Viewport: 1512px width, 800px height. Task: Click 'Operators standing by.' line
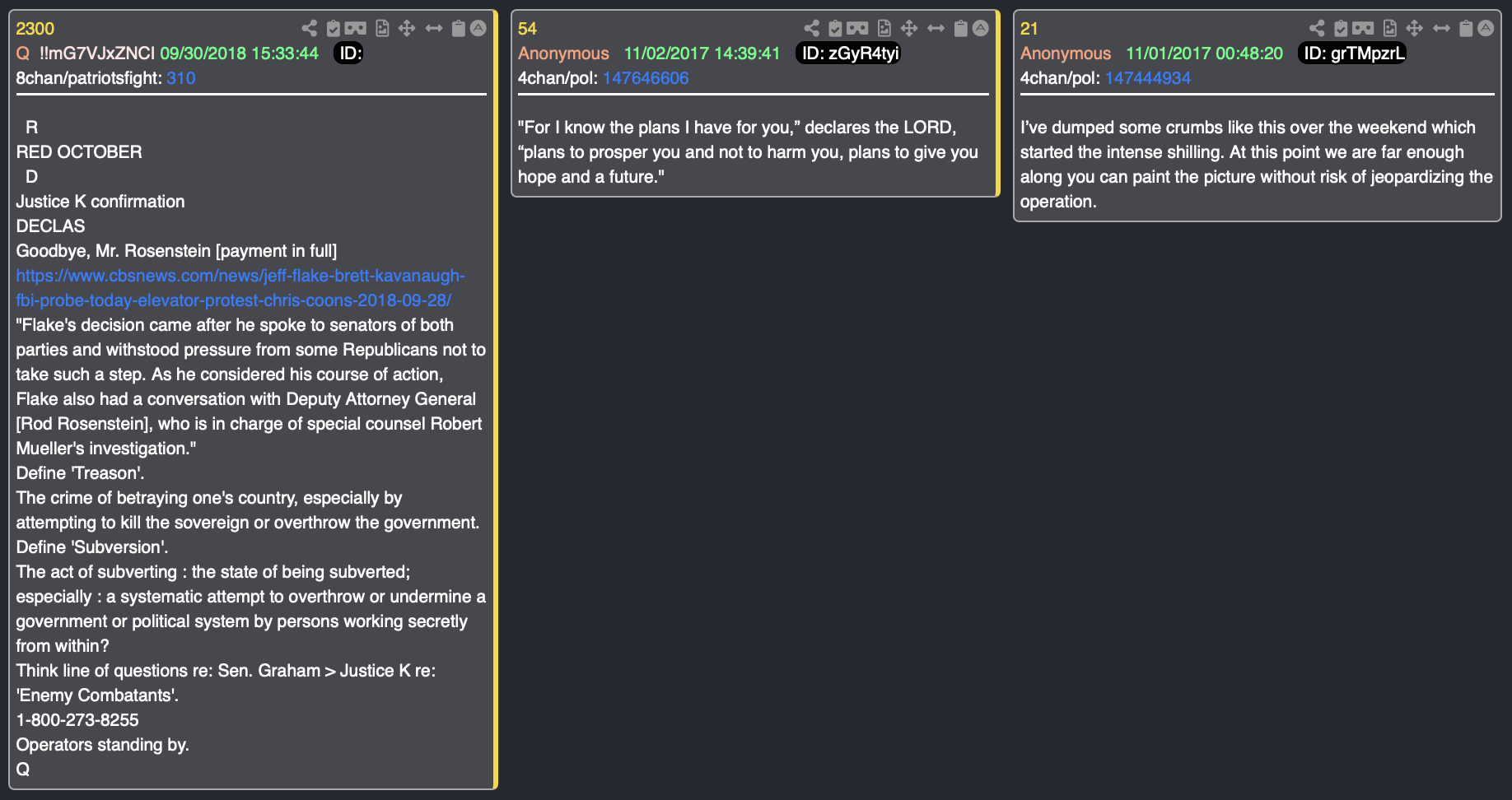[102, 745]
